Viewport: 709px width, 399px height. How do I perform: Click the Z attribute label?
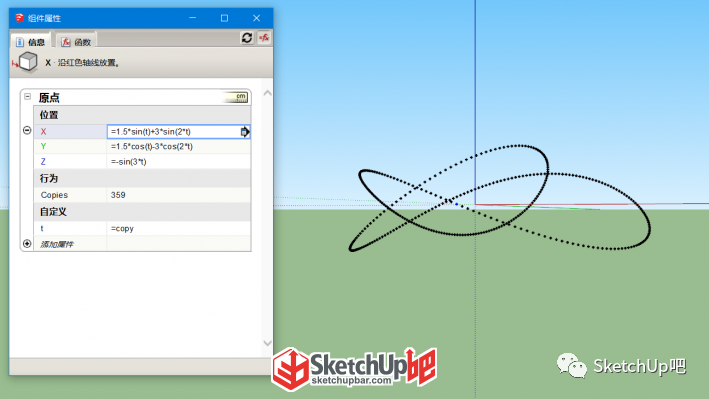click(43, 162)
